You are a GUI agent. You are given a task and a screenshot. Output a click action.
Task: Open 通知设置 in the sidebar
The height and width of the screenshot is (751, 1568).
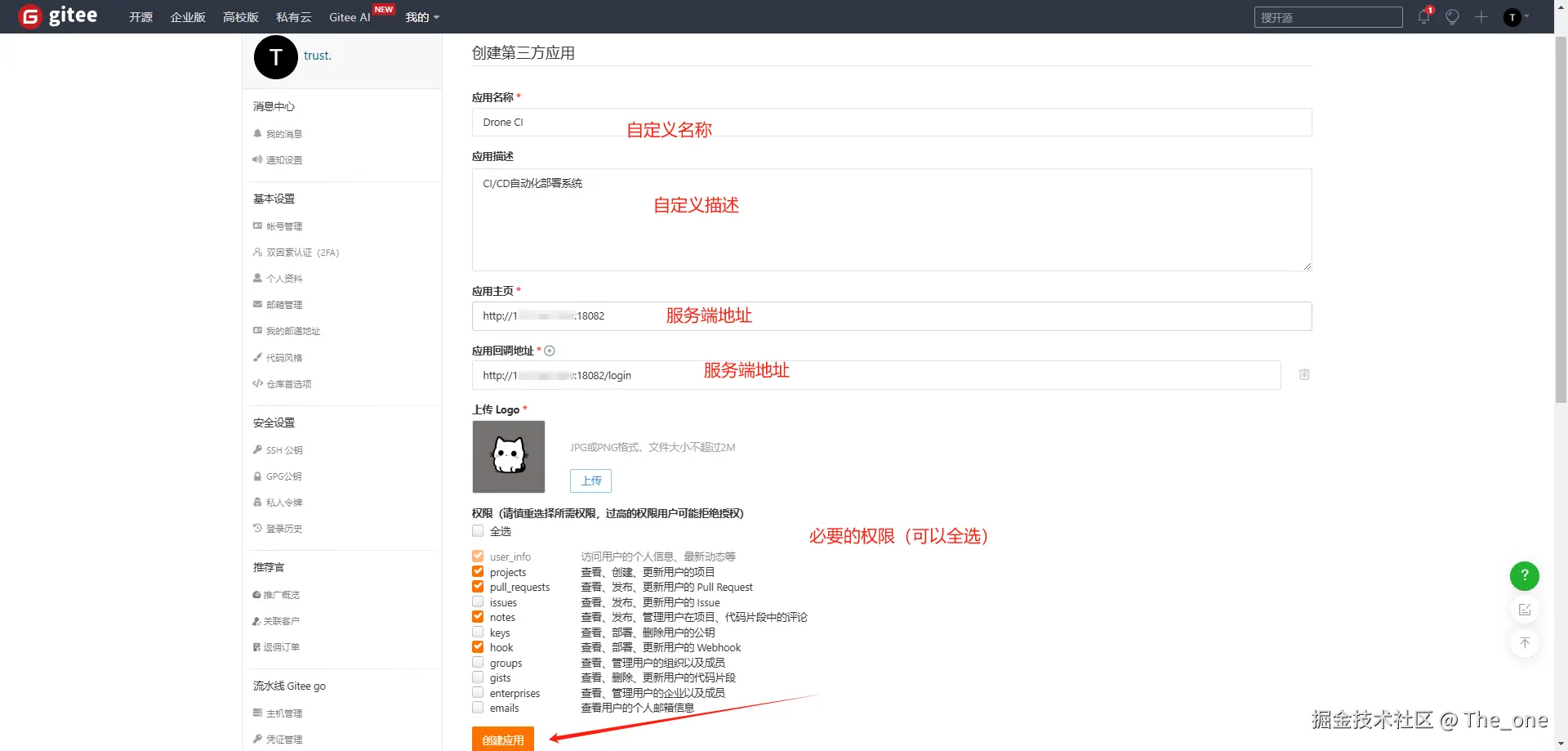(x=278, y=160)
